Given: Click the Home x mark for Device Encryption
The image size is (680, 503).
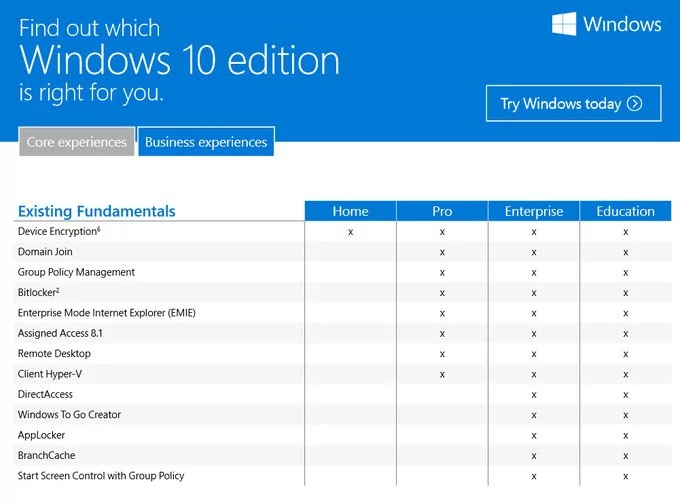Looking at the screenshot, I should 350,232.
